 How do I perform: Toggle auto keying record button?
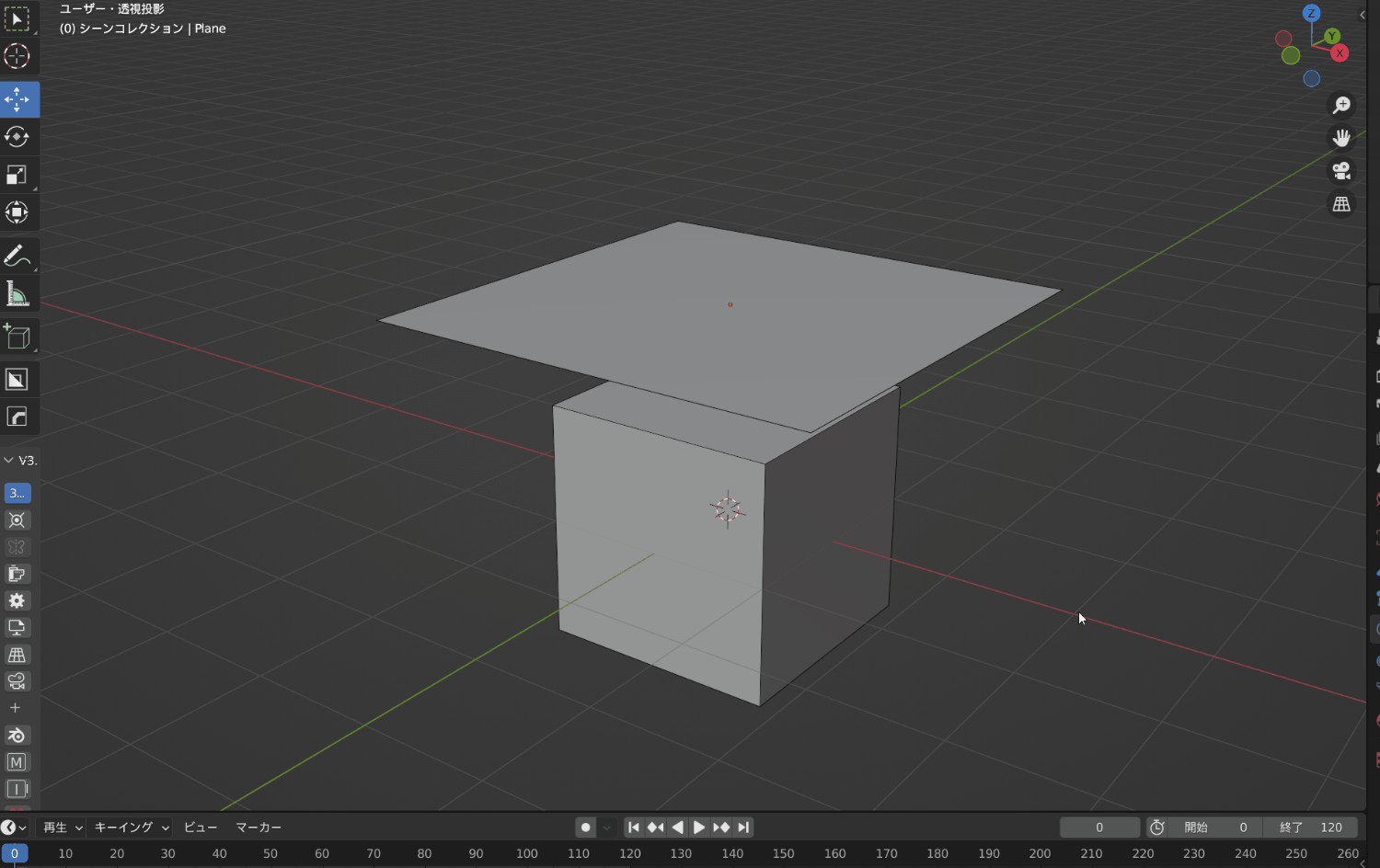585,828
